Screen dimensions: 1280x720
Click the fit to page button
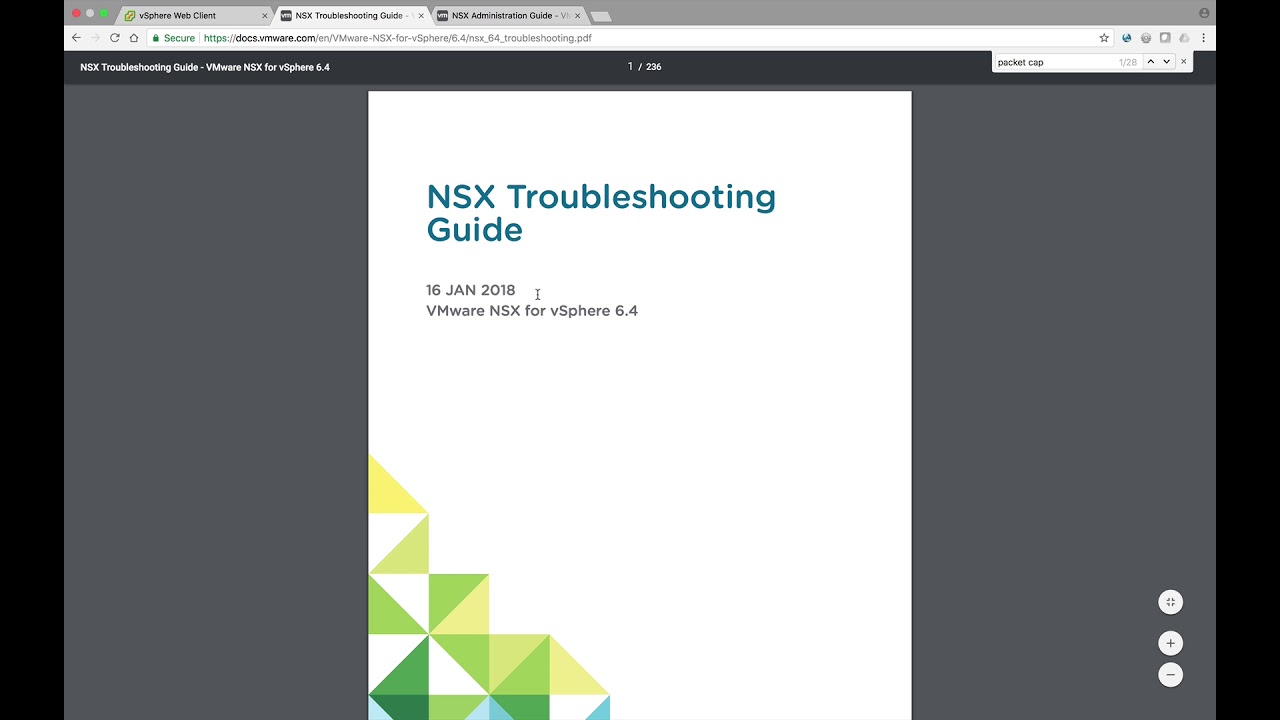pos(1170,602)
